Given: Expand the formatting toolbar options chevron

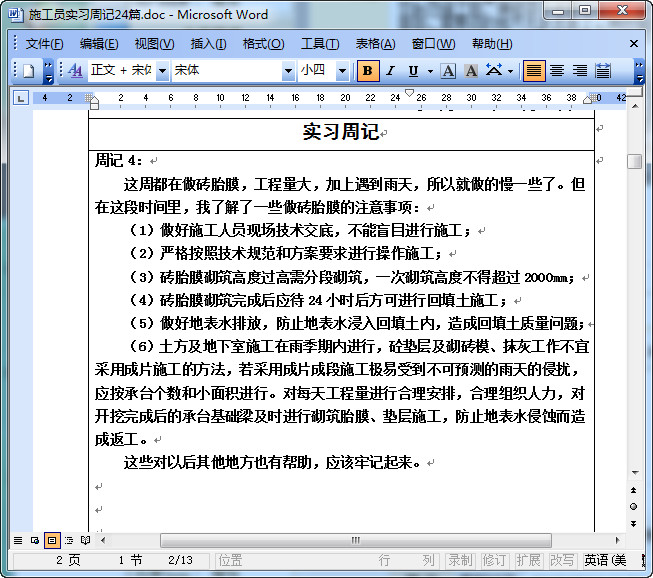Looking at the screenshot, I should point(639,72).
